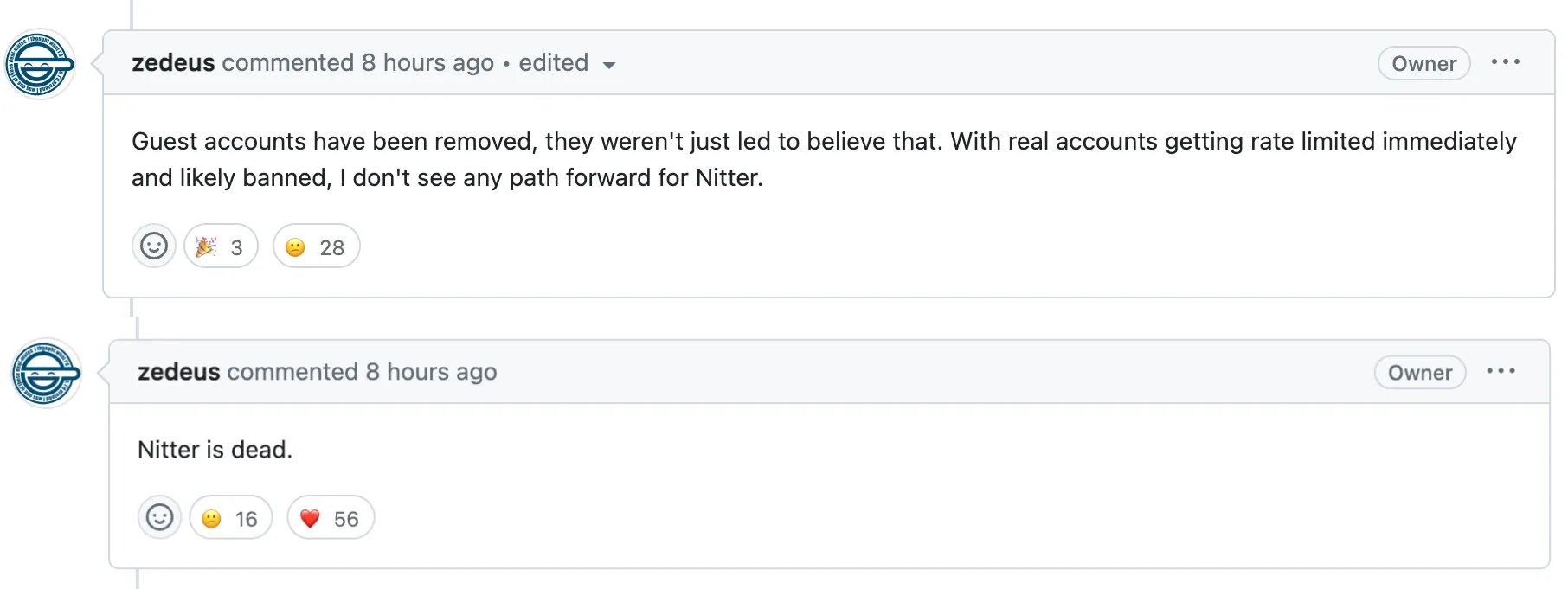Open '8 hours ago' timestamp on first comment
The height and width of the screenshot is (589, 1568).
(427, 63)
